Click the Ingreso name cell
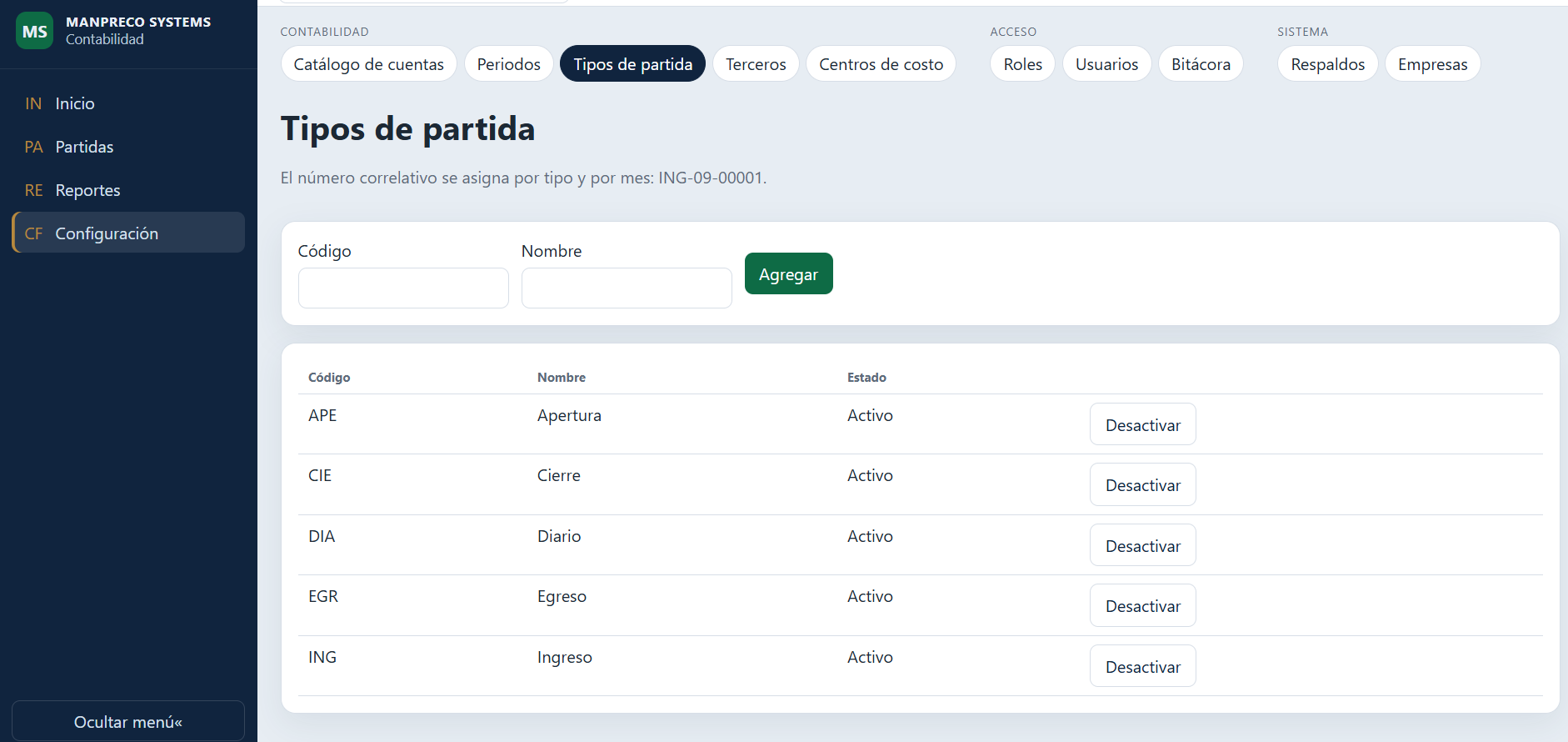 (x=565, y=657)
